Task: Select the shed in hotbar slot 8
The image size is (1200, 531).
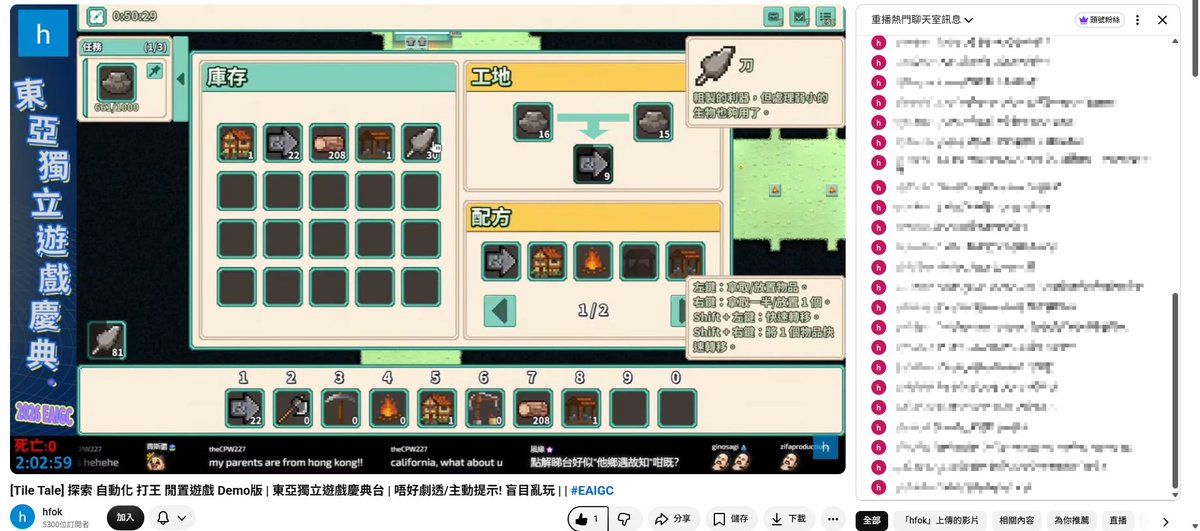Action: pyautogui.click(x=580, y=408)
